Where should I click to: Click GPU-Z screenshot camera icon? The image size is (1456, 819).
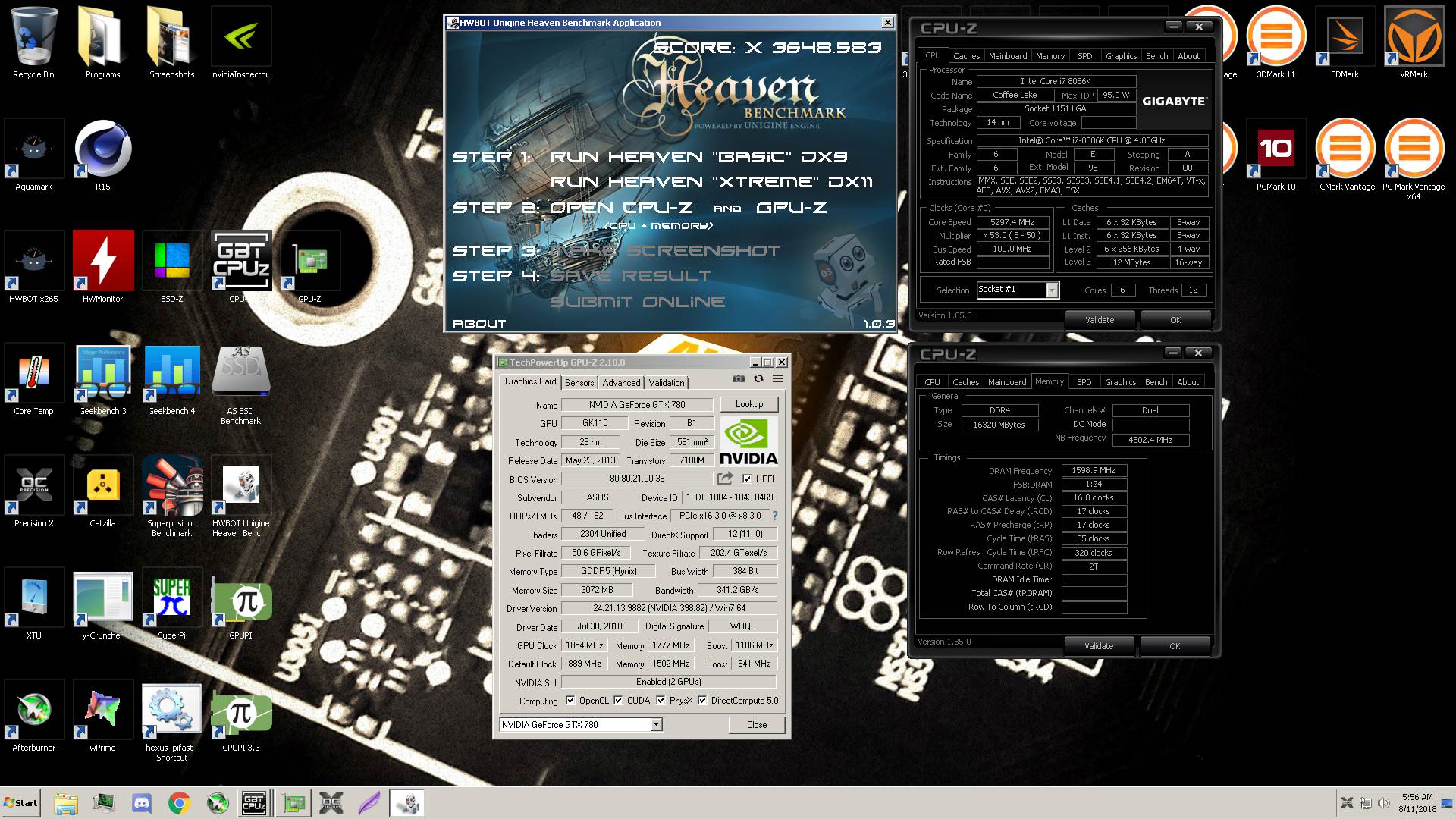[738, 379]
